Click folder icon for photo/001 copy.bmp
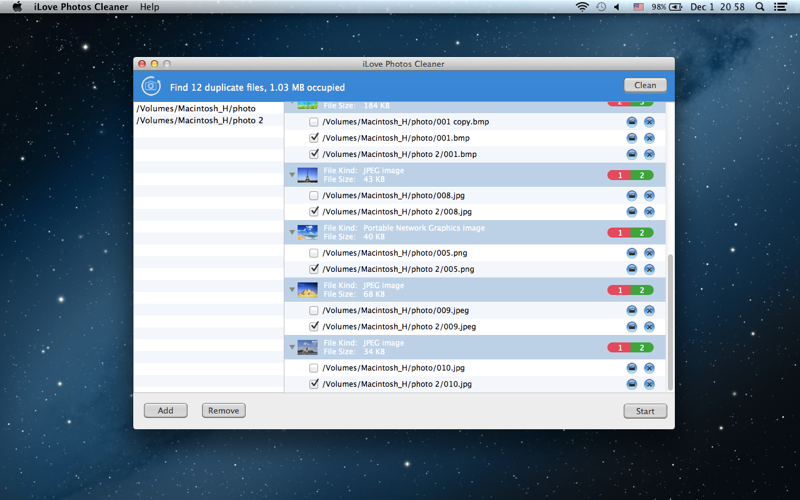Viewport: 800px width, 500px height. (x=632, y=122)
